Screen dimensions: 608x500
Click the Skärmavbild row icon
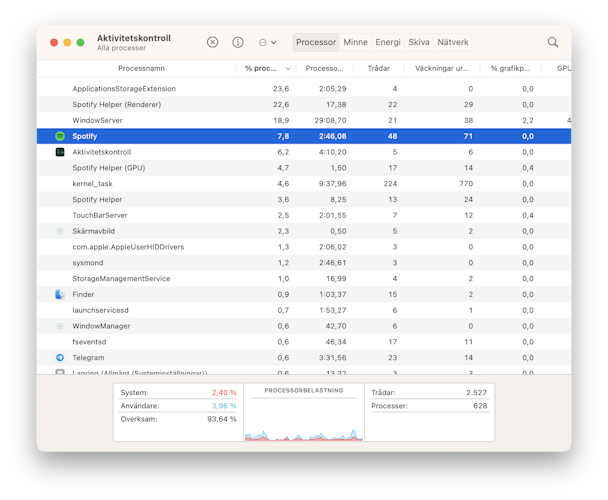click(60, 231)
